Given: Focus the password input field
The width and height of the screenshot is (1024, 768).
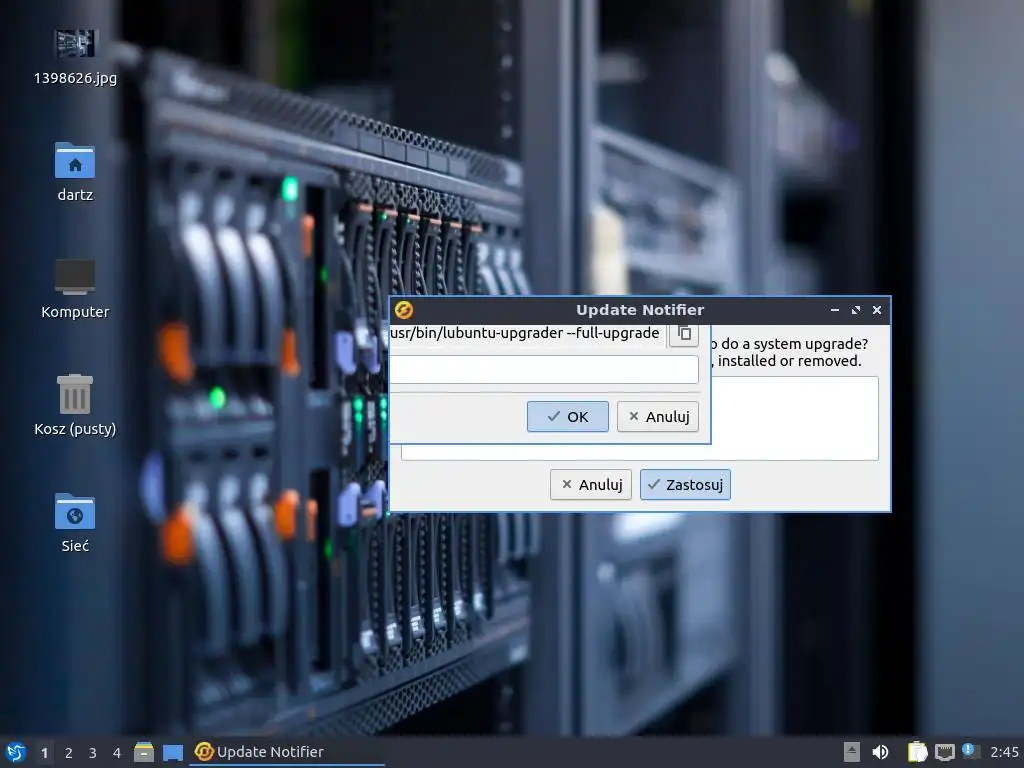Looking at the screenshot, I should click(x=544, y=370).
